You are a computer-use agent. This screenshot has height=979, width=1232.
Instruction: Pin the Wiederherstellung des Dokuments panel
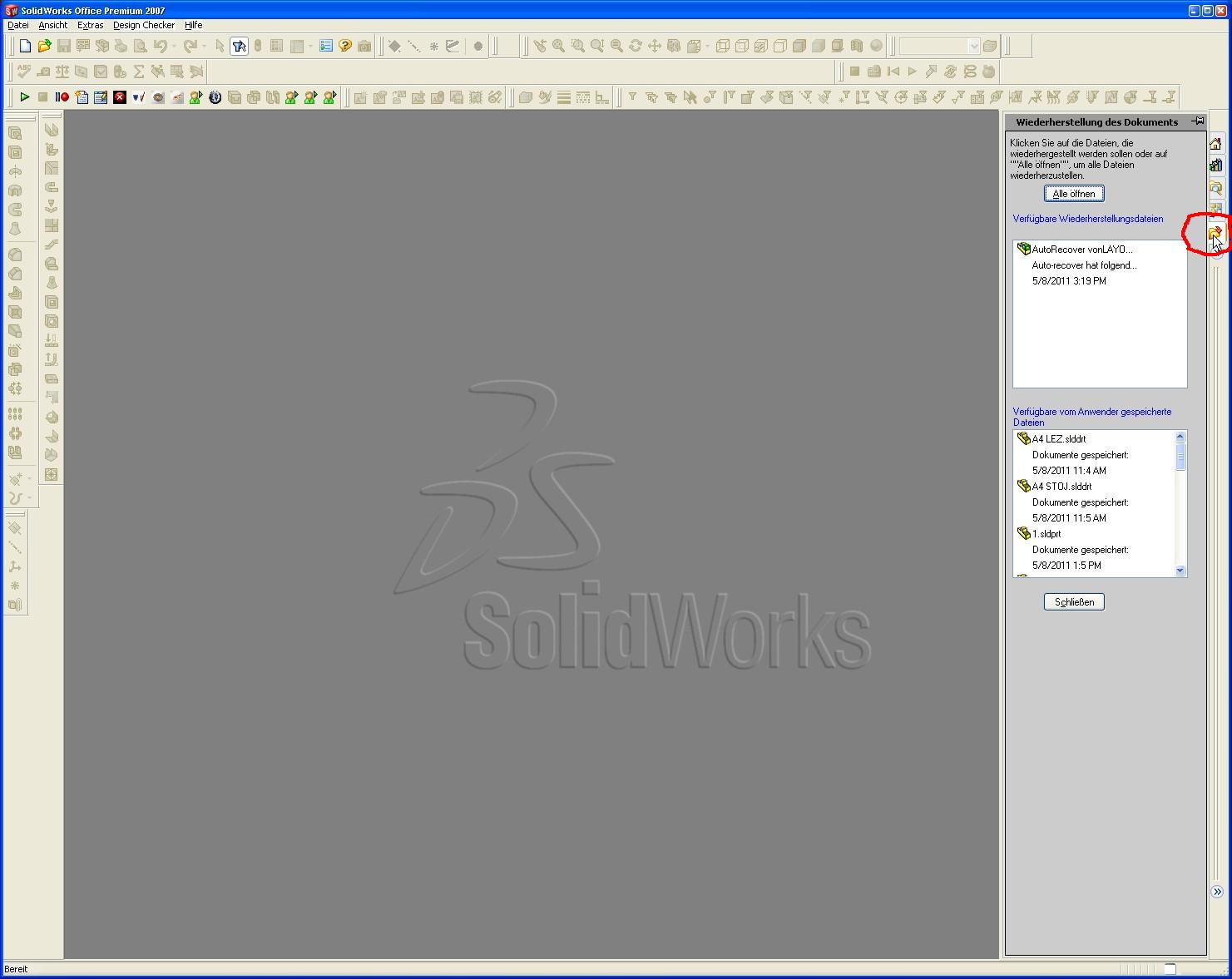pyautogui.click(x=1198, y=121)
